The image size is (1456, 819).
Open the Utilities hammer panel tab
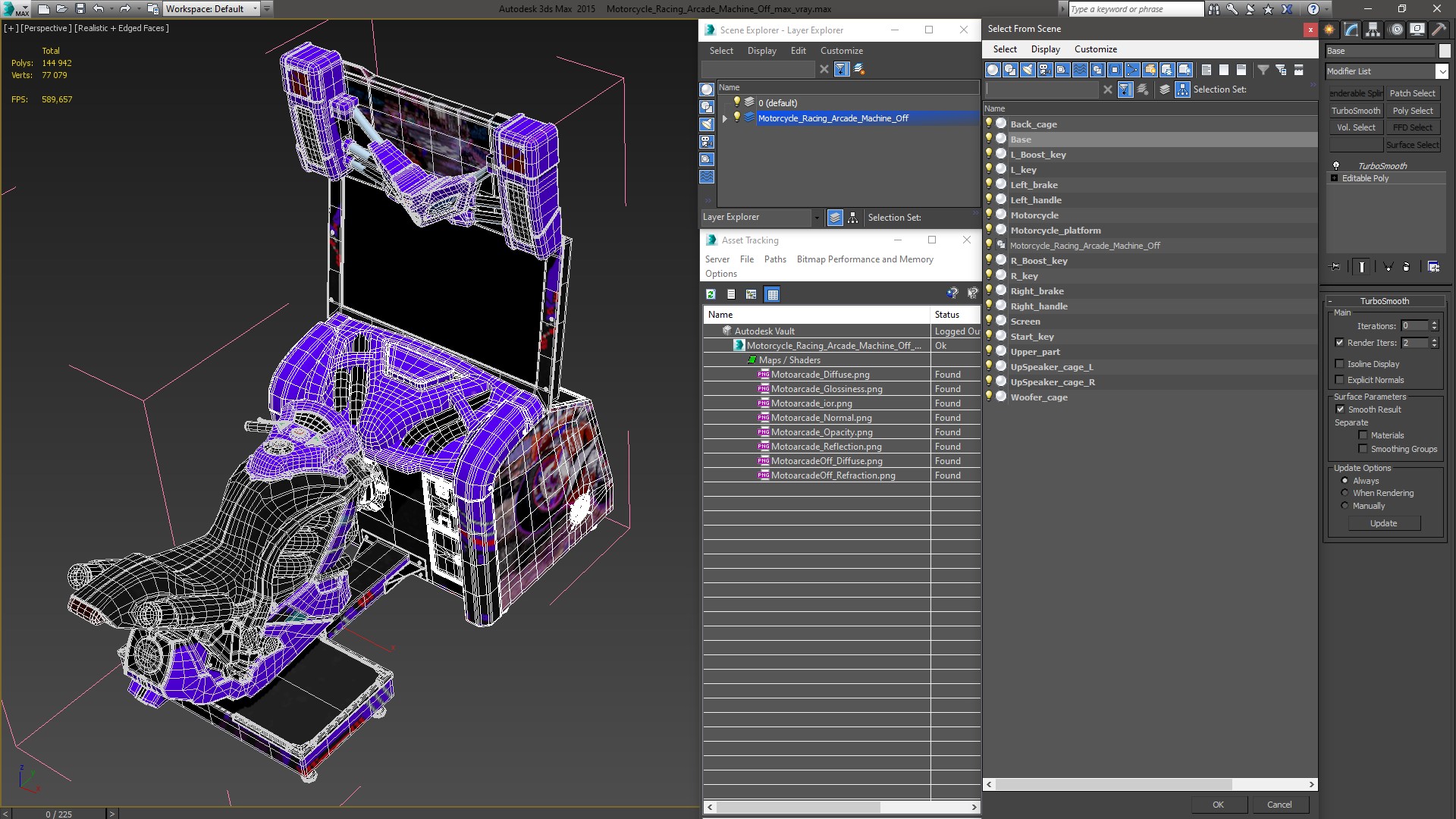click(1439, 30)
